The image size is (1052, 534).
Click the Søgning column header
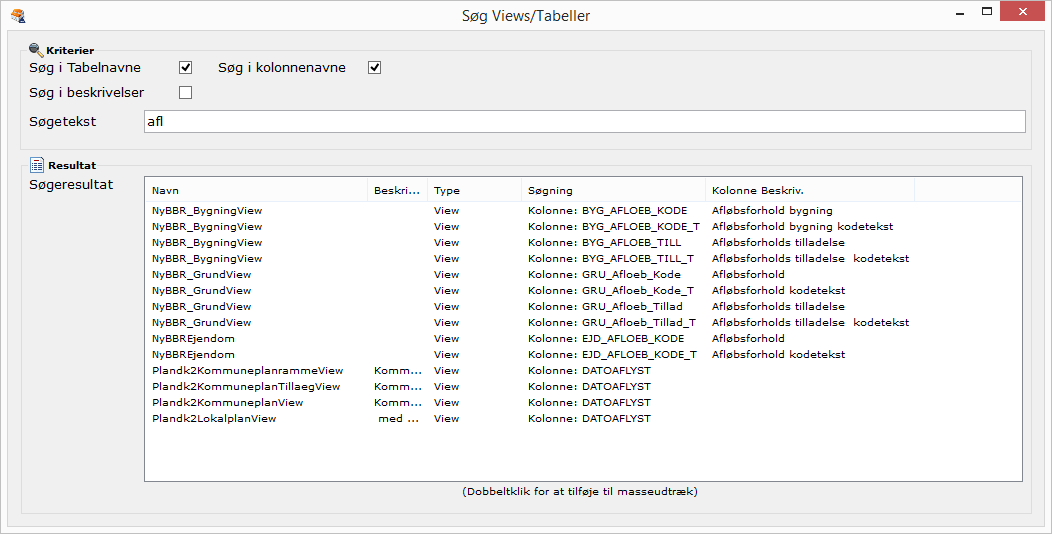(612, 190)
